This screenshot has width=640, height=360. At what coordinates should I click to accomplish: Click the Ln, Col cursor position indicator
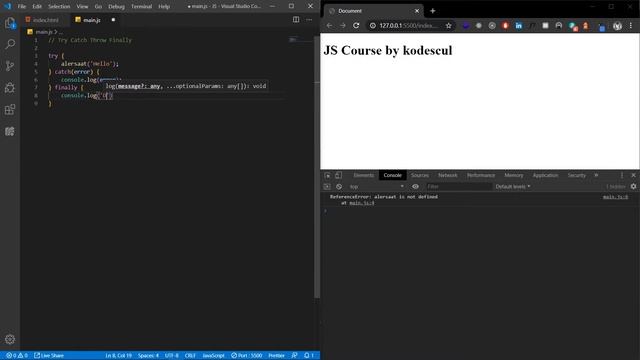coord(118,356)
